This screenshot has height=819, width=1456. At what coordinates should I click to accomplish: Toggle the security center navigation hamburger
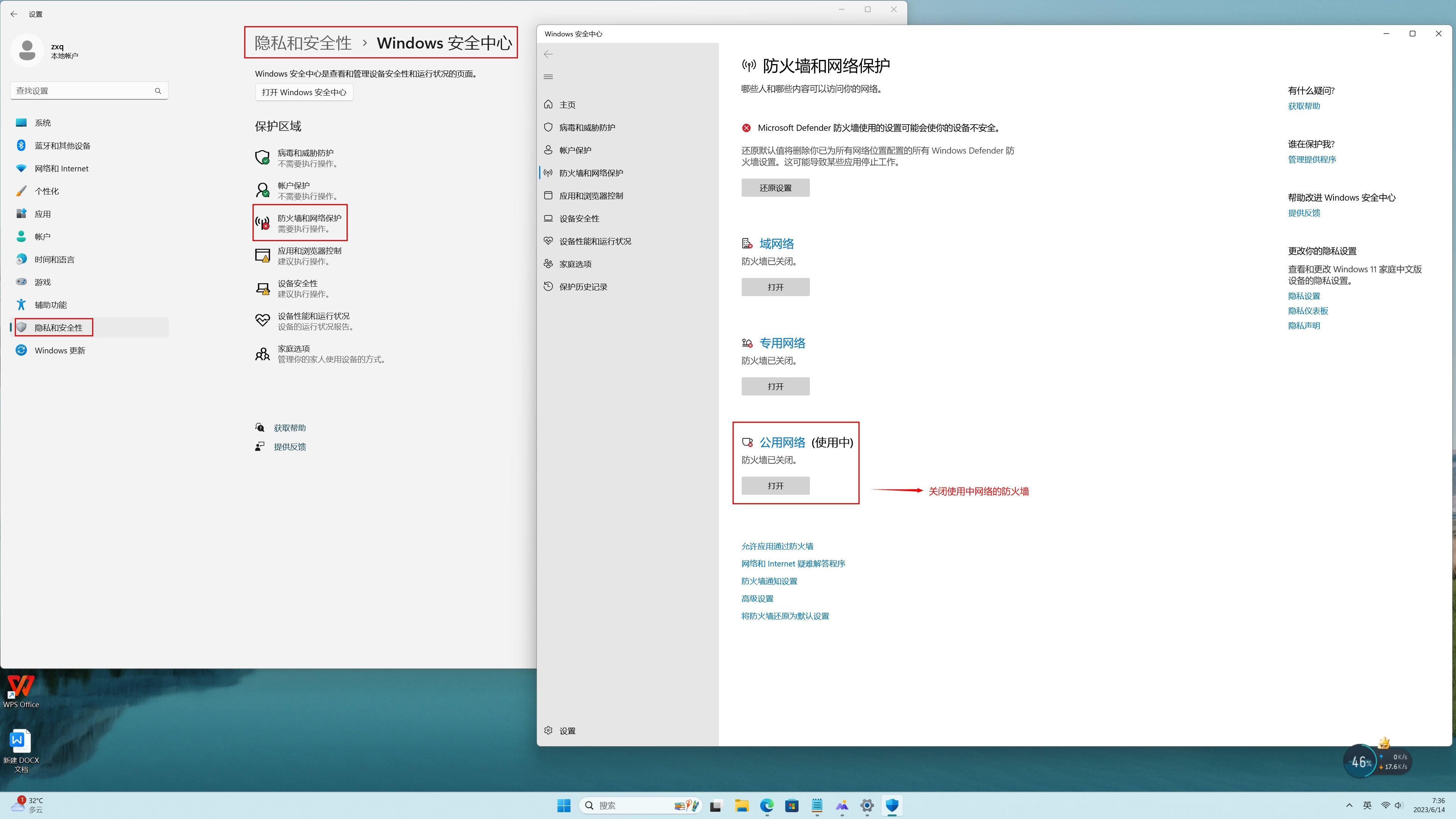pos(548,76)
